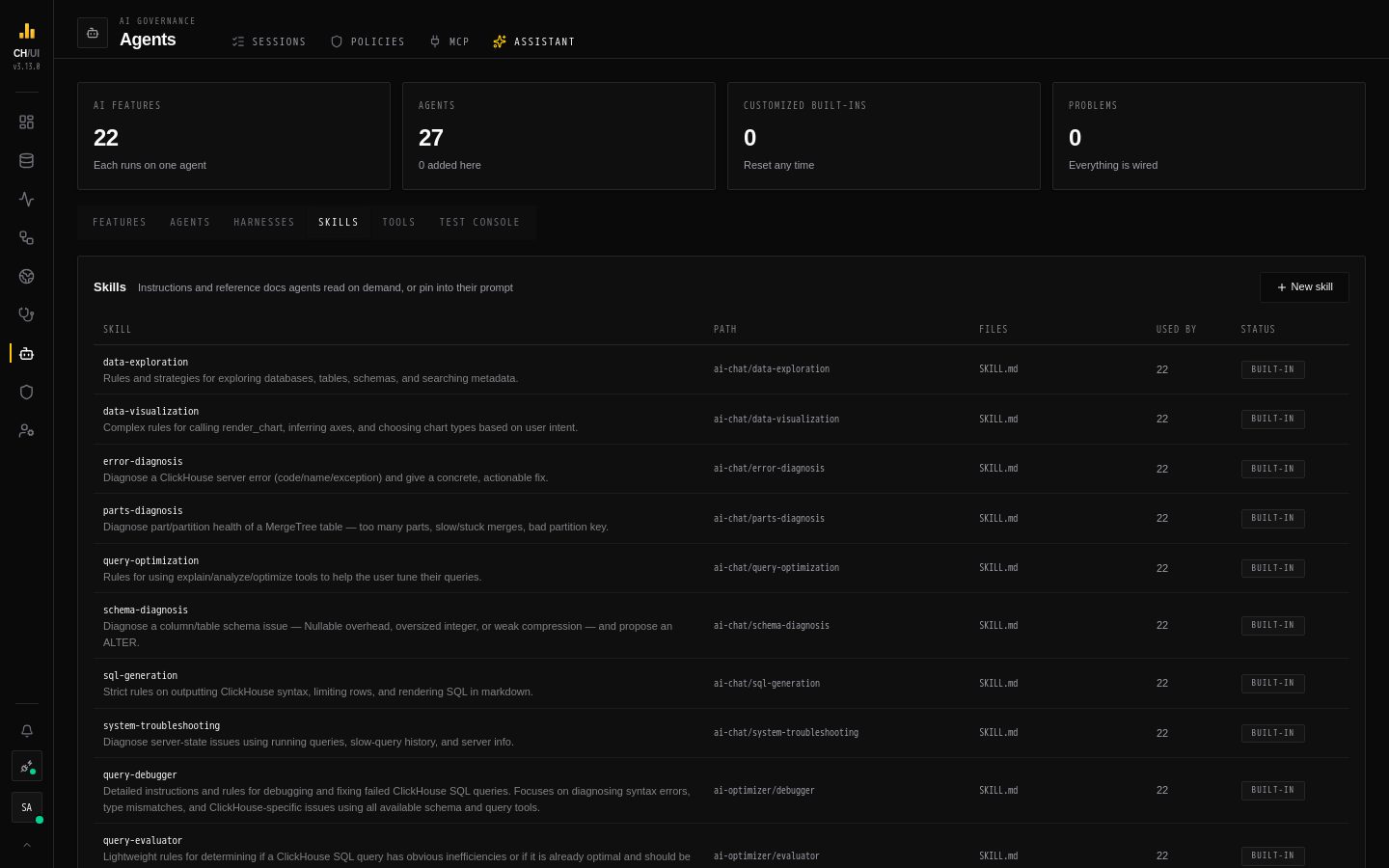Open the shield icon in sidebar
Screen dimensions: 1389x868
tap(26, 393)
